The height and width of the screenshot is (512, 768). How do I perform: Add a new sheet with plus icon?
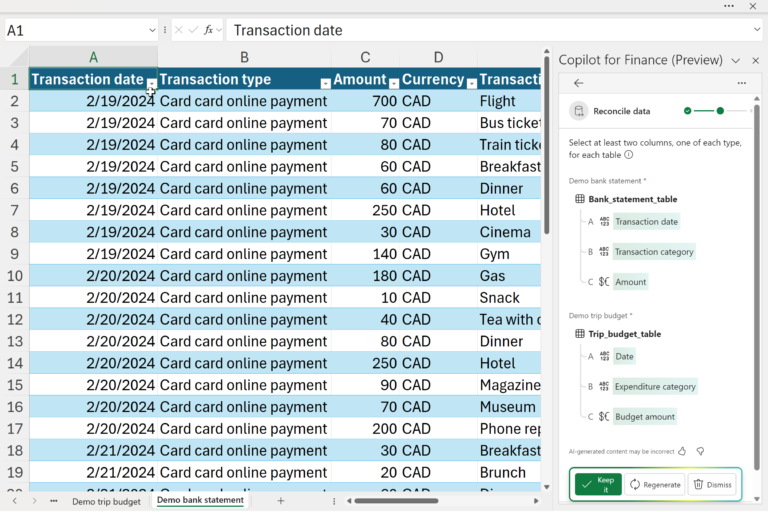tap(281, 500)
